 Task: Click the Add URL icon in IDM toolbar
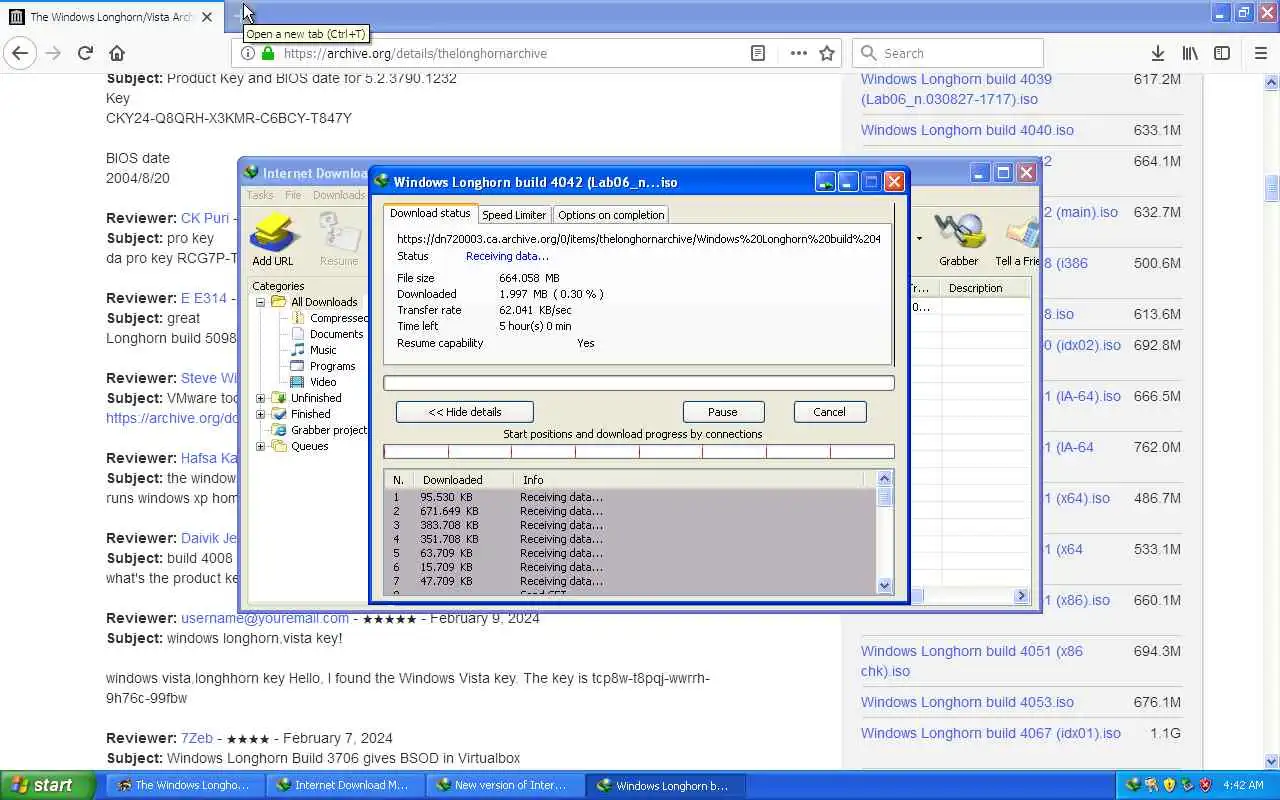pos(273,232)
